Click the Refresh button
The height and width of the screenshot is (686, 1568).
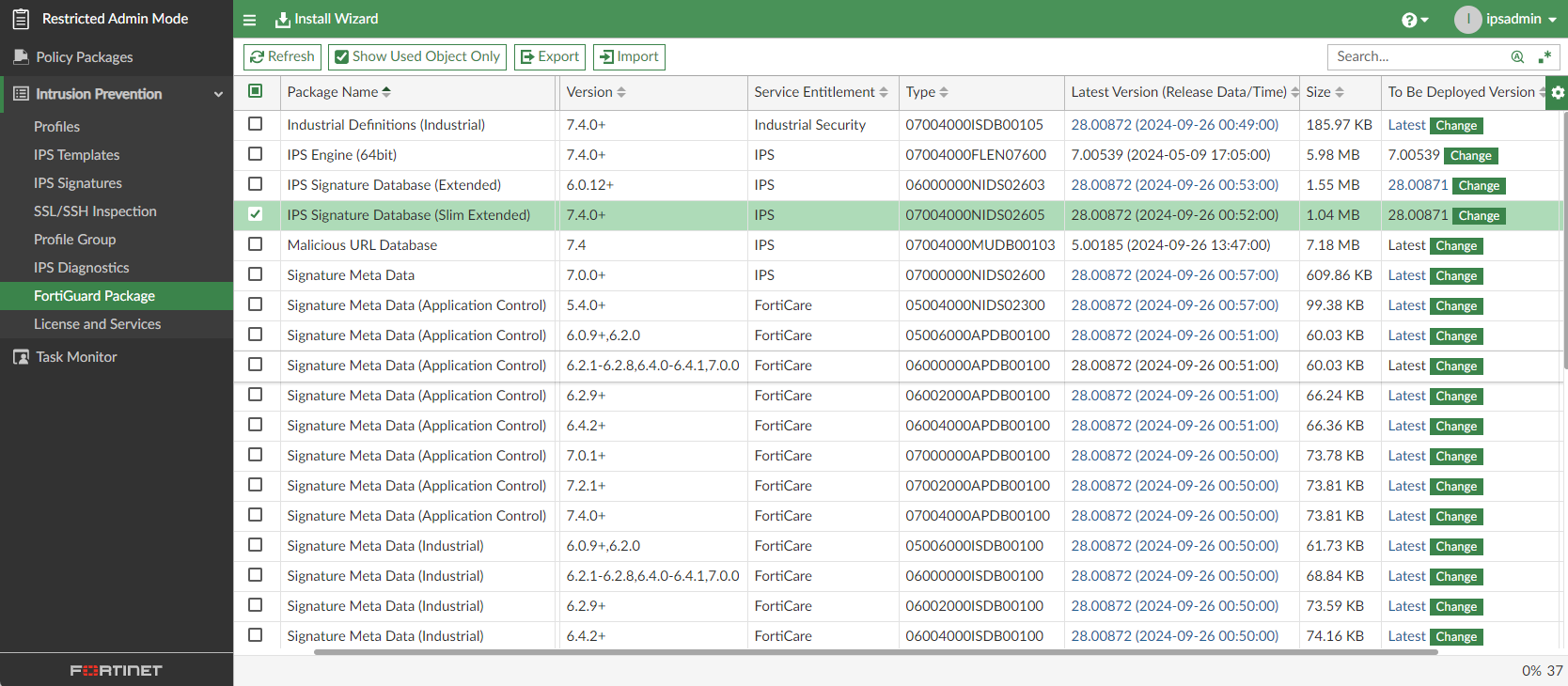click(282, 57)
